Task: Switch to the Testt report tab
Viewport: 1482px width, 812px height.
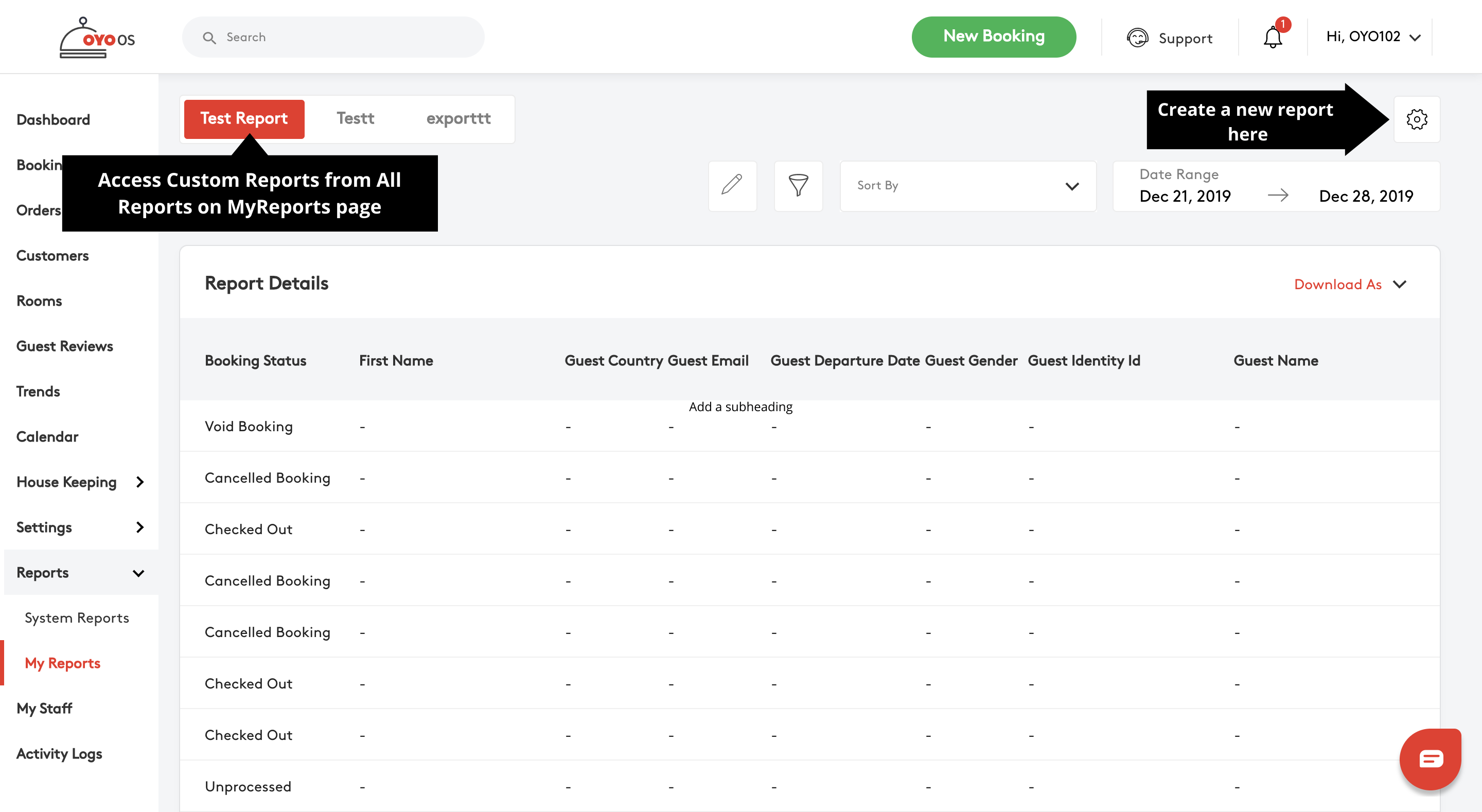Action: (355, 118)
